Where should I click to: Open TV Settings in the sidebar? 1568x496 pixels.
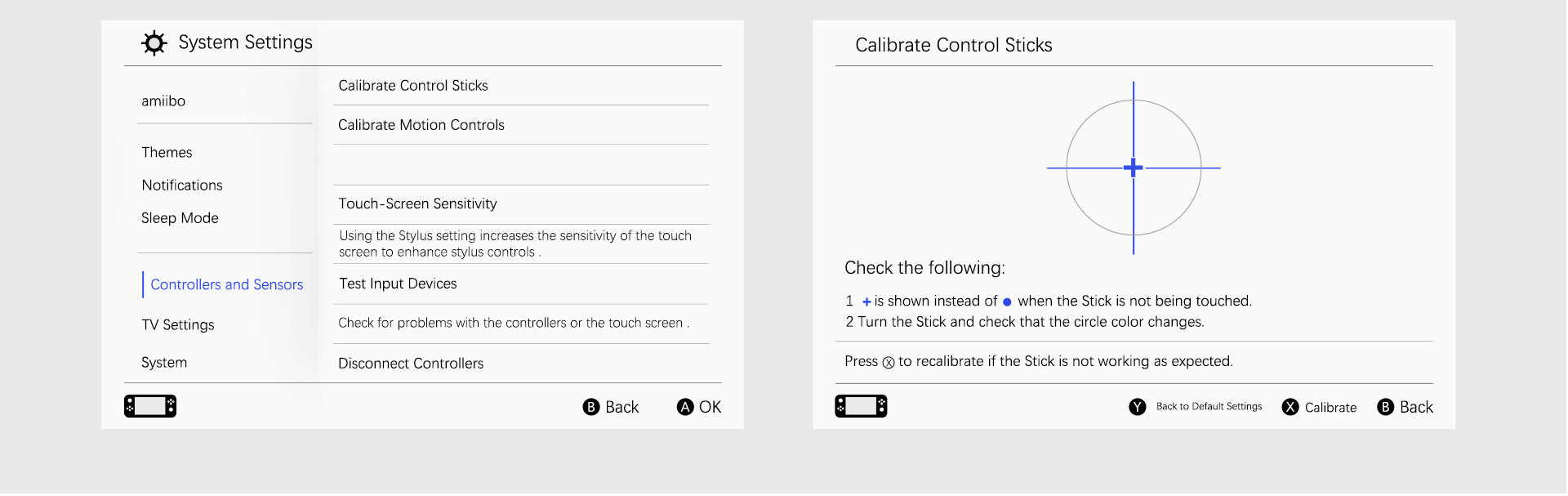(x=178, y=325)
